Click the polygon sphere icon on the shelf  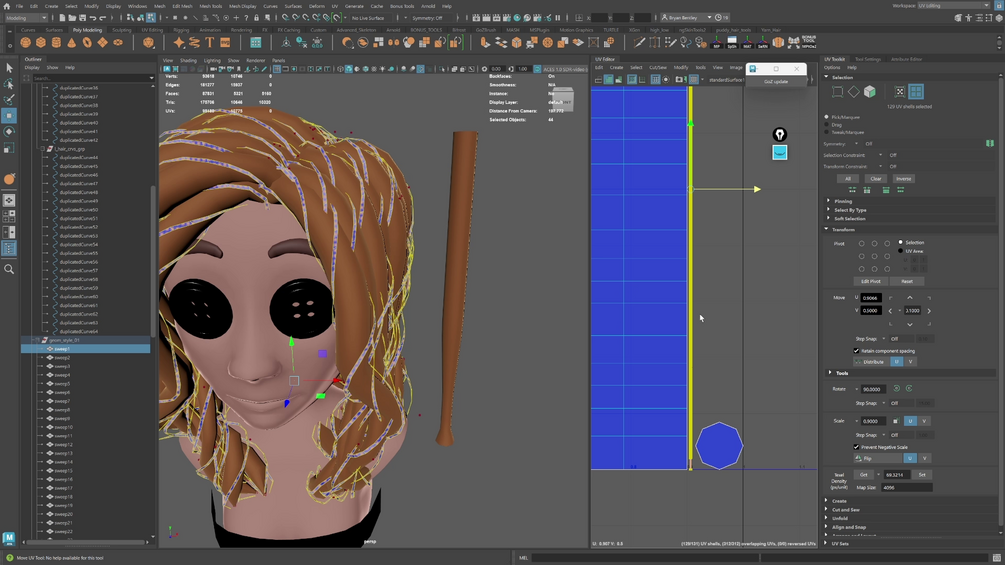click(26, 43)
